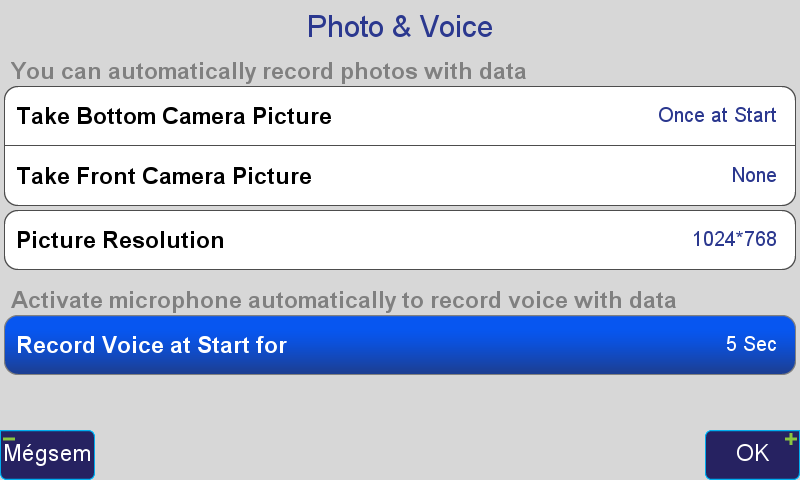This screenshot has width=800, height=480.
Task: Click the green plus icon on OK
Action: coord(790,438)
